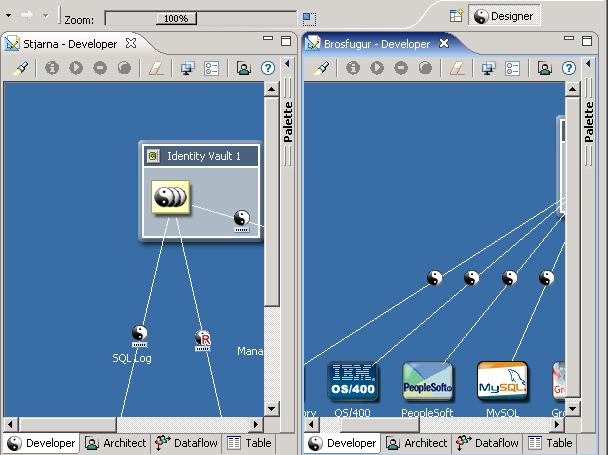The width and height of the screenshot is (608, 455).
Task: Select the Identity Vault 1 title bar
Action: (201, 156)
